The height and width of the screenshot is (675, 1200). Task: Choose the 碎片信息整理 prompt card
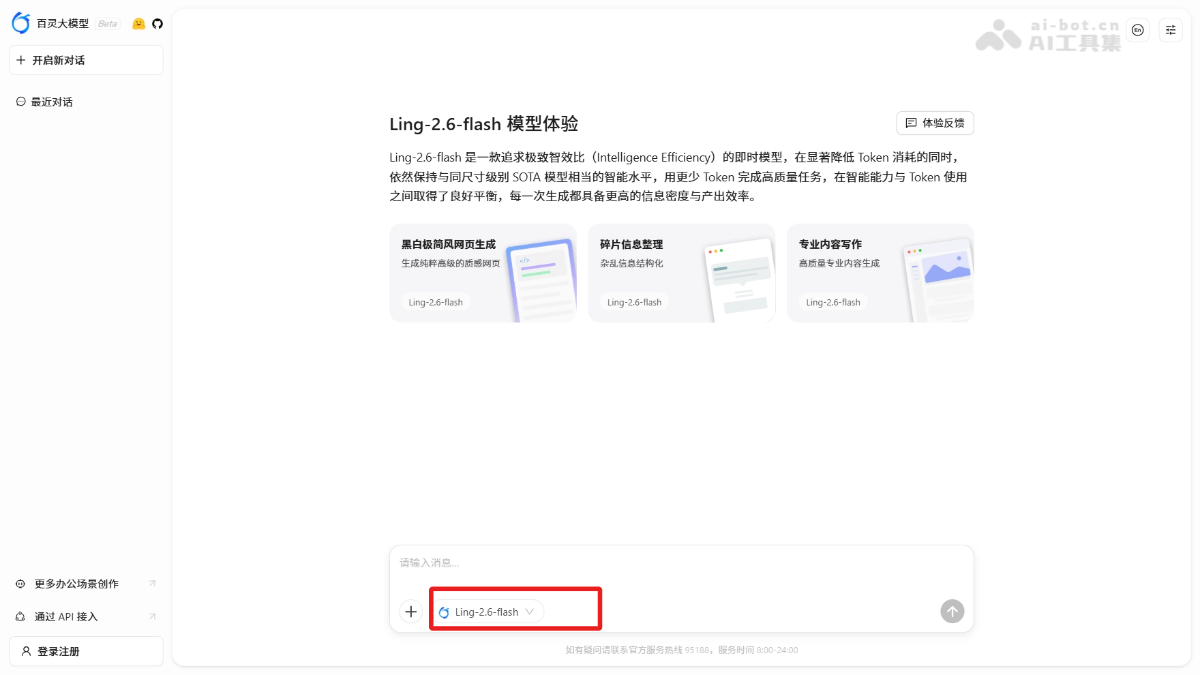coord(681,273)
